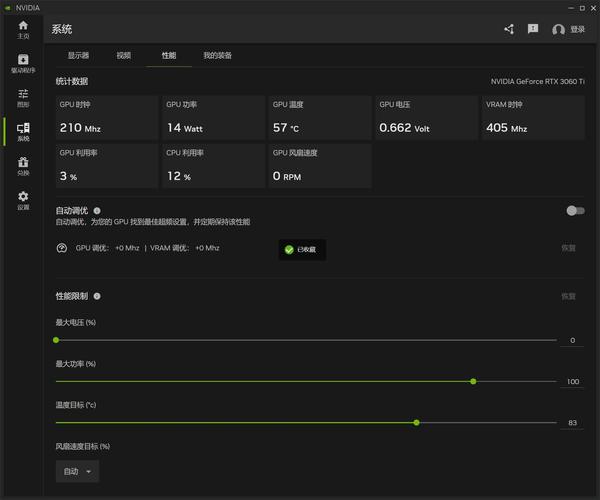
Task: Click the VRAM 时钟 405 Mhz card
Action: click(533, 118)
